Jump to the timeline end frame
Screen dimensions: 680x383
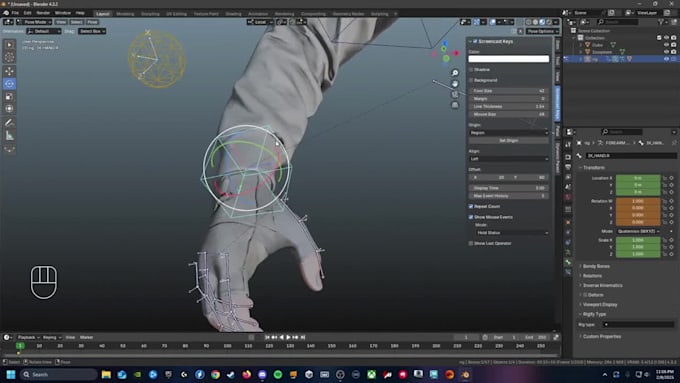point(303,337)
